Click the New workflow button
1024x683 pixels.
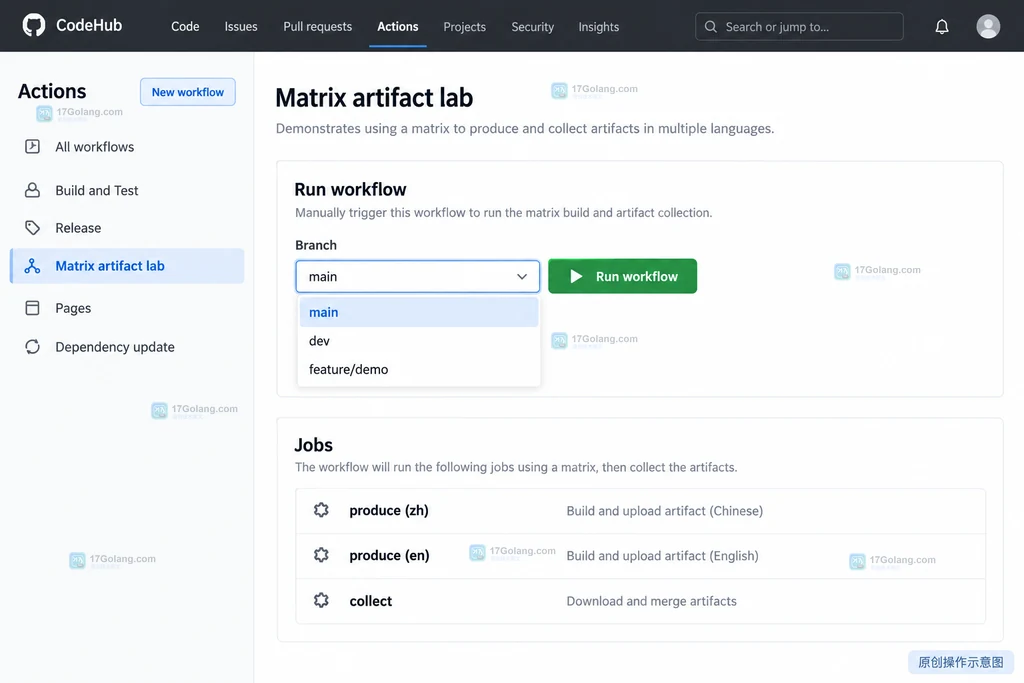click(188, 92)
